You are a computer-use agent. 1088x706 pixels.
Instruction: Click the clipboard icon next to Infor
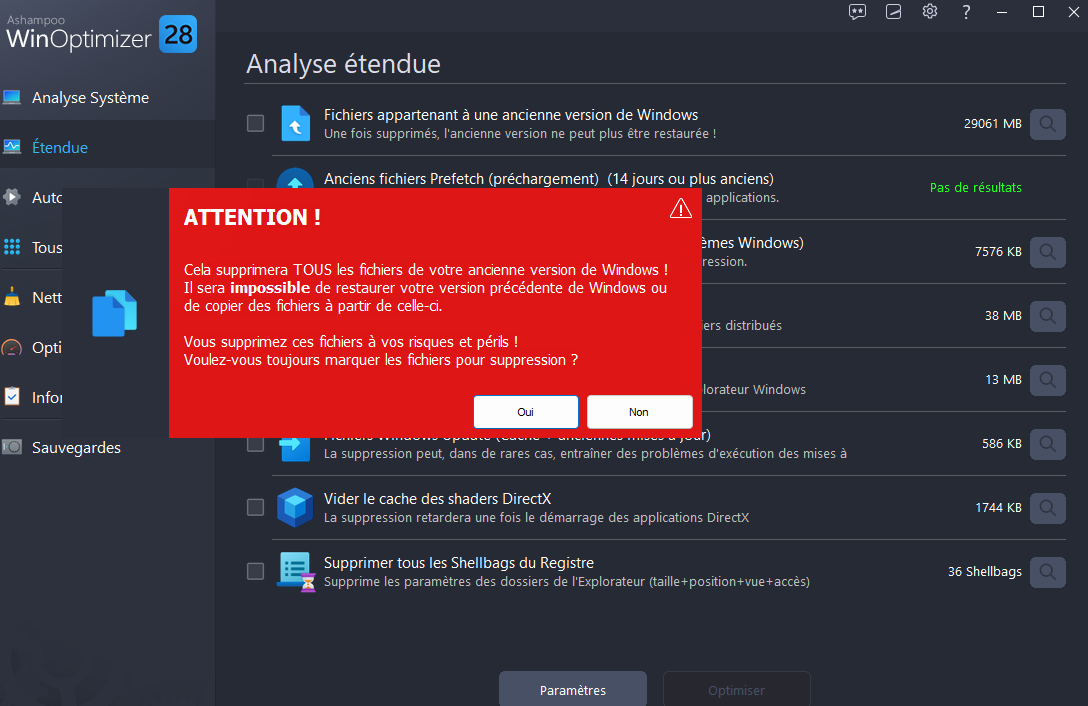[12, 396]
